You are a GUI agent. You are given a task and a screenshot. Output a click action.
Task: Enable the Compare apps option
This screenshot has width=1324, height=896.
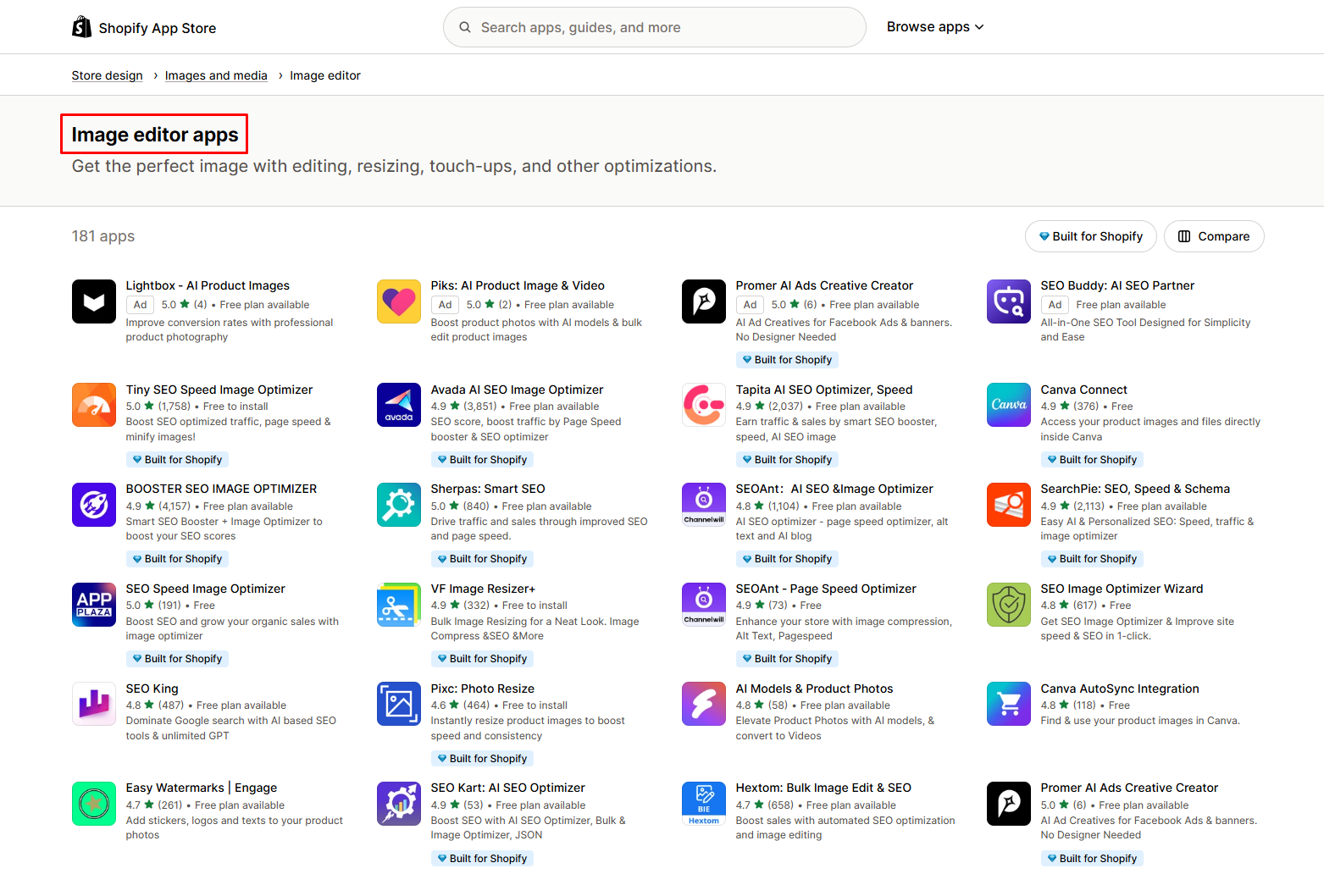1213,236
